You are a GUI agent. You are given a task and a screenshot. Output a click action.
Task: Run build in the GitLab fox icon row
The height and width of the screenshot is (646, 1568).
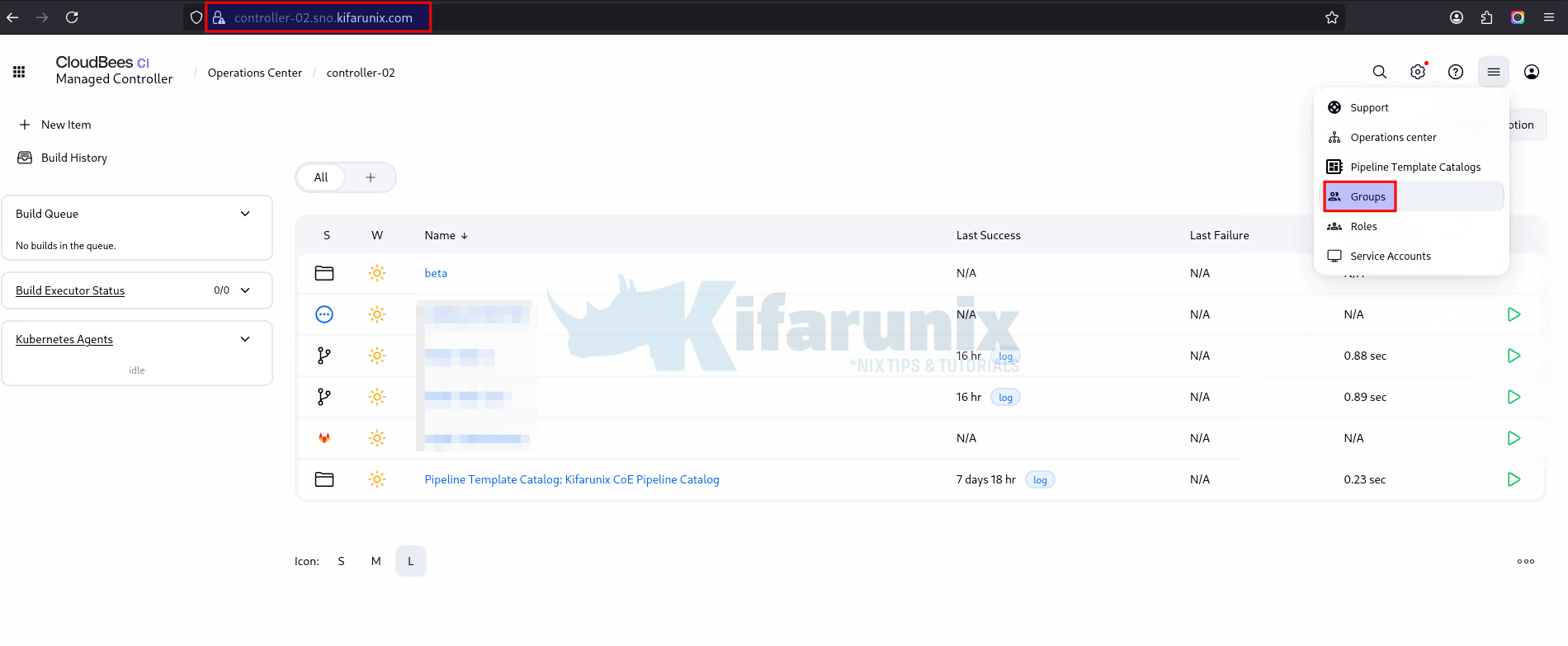coord(1514,438)
